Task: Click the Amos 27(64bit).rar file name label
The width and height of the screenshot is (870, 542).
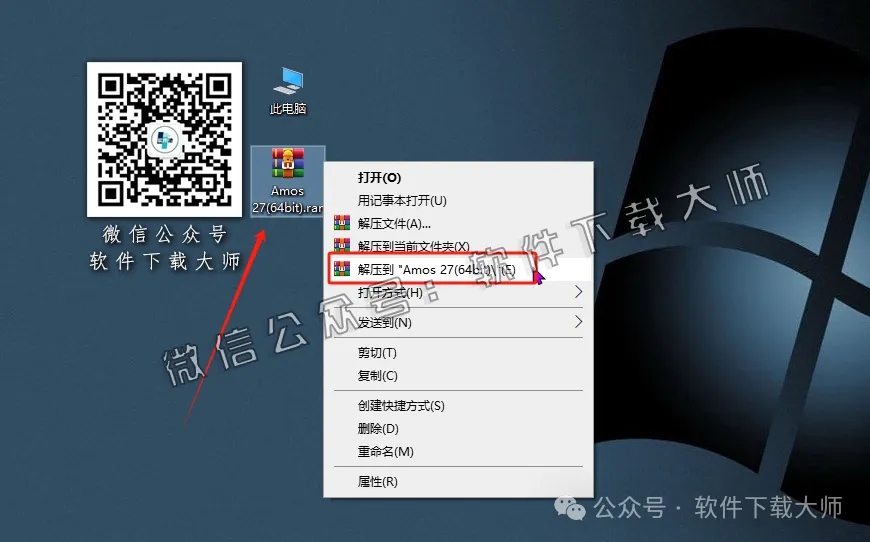Action: click(287, 199)
